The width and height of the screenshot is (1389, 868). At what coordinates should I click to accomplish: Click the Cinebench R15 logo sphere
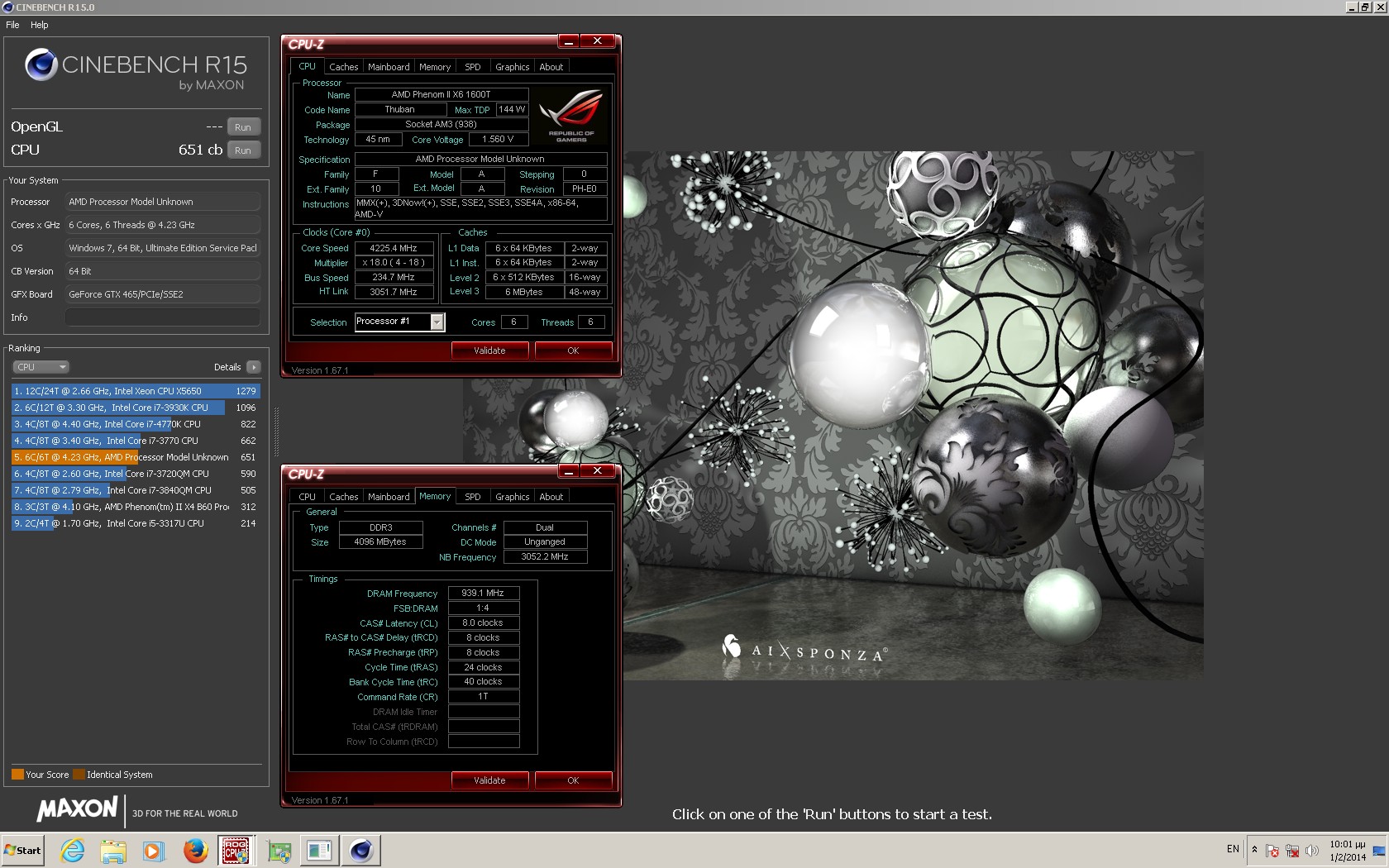(x=41, y=64)
